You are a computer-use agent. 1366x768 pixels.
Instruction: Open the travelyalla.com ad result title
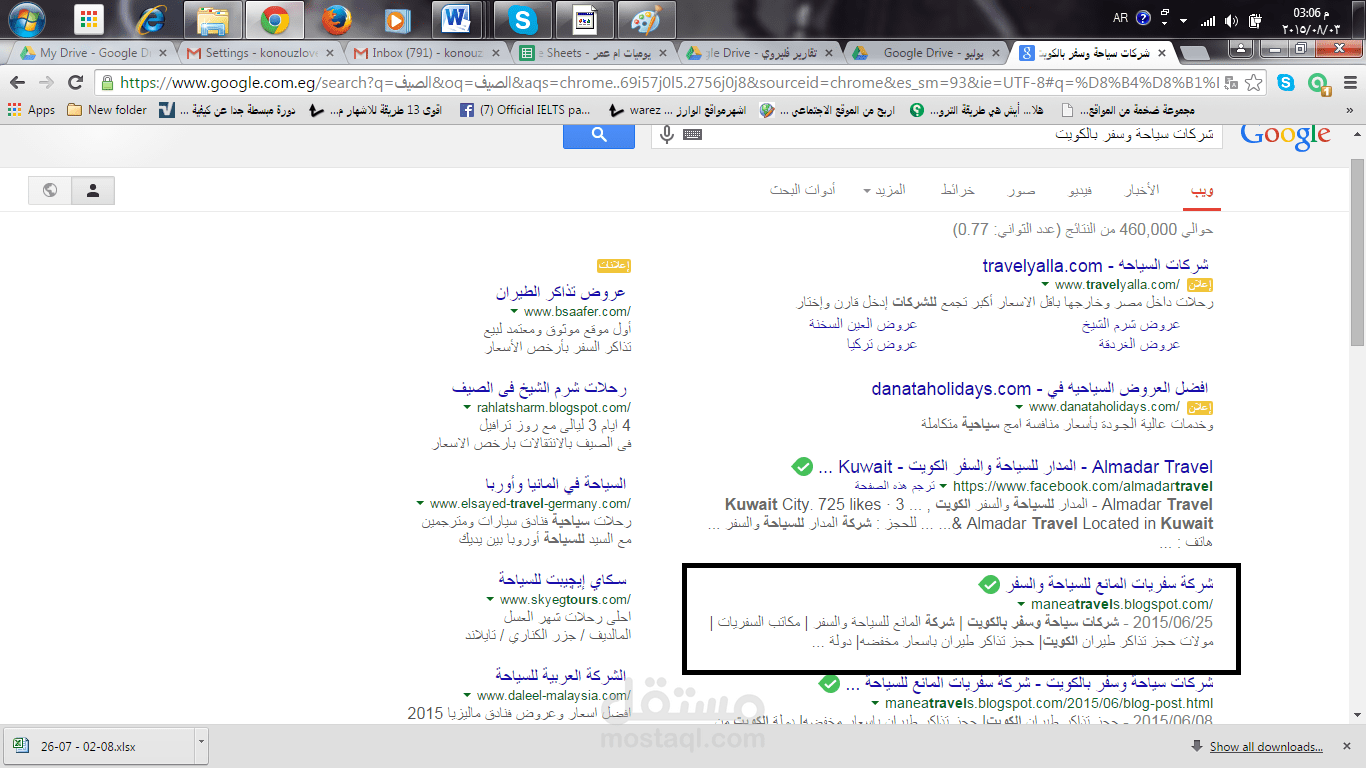click(1096, 265)
